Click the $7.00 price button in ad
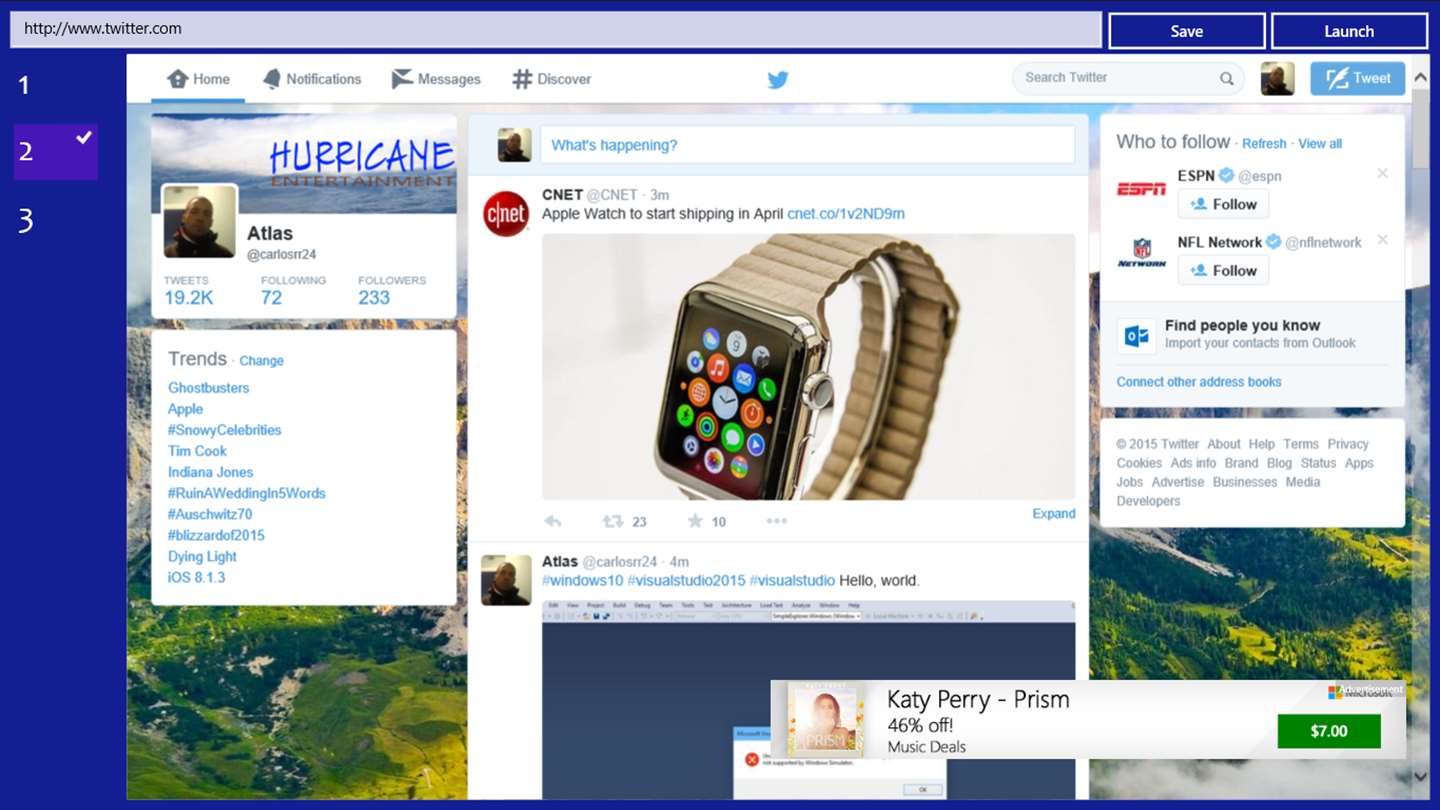Image resolution: width=1440 pixels, height=810 pixels. click(x=1329, y=731)
